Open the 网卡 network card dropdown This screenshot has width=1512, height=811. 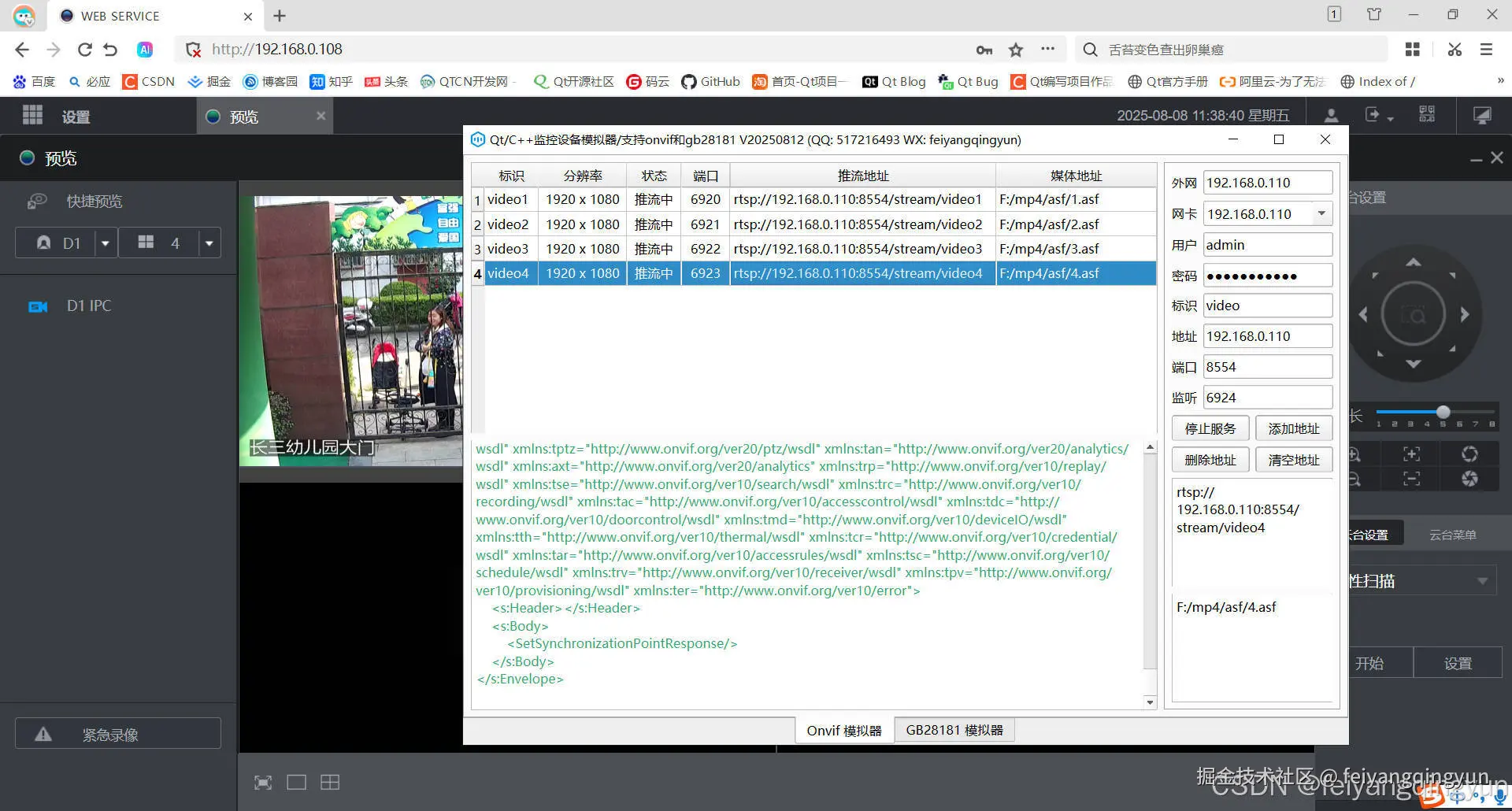coord(1323,213)
